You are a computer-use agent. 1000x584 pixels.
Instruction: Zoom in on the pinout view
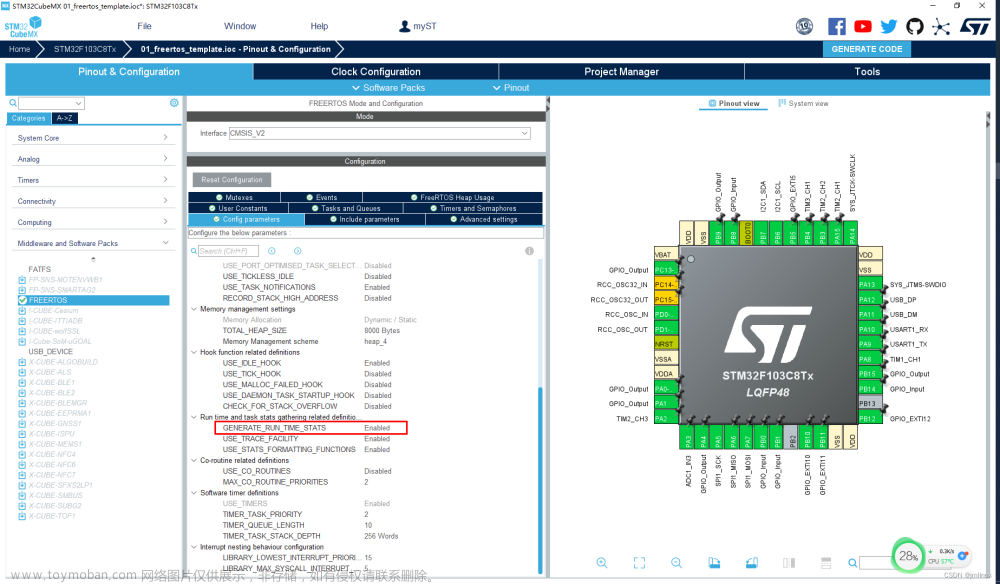coord(601,562)
